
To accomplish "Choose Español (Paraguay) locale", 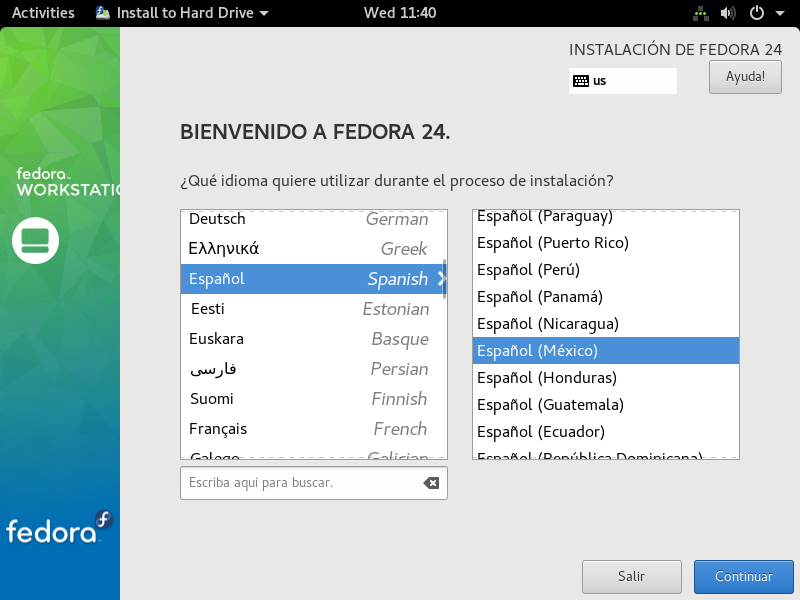I will coord(606,217).
